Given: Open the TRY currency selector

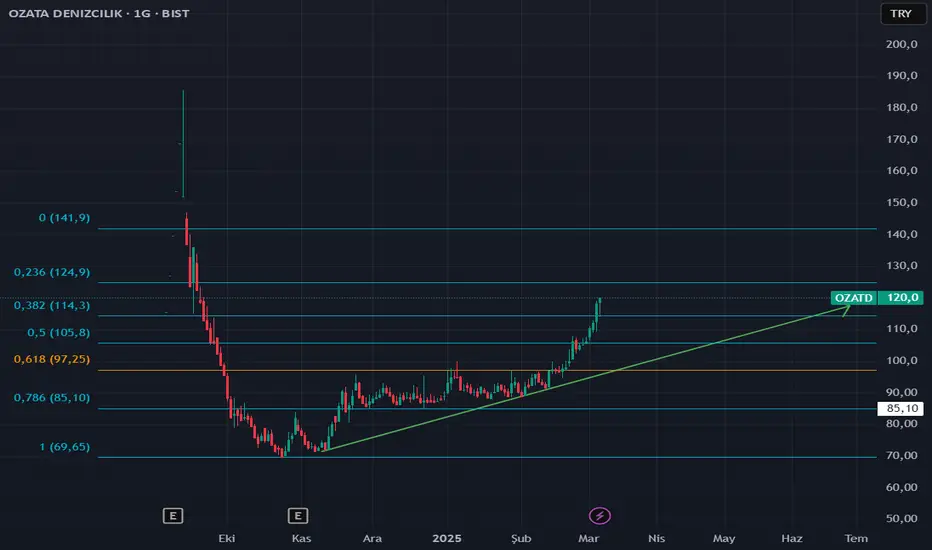Looking at the screenshot, I should [x=901, y=13].
